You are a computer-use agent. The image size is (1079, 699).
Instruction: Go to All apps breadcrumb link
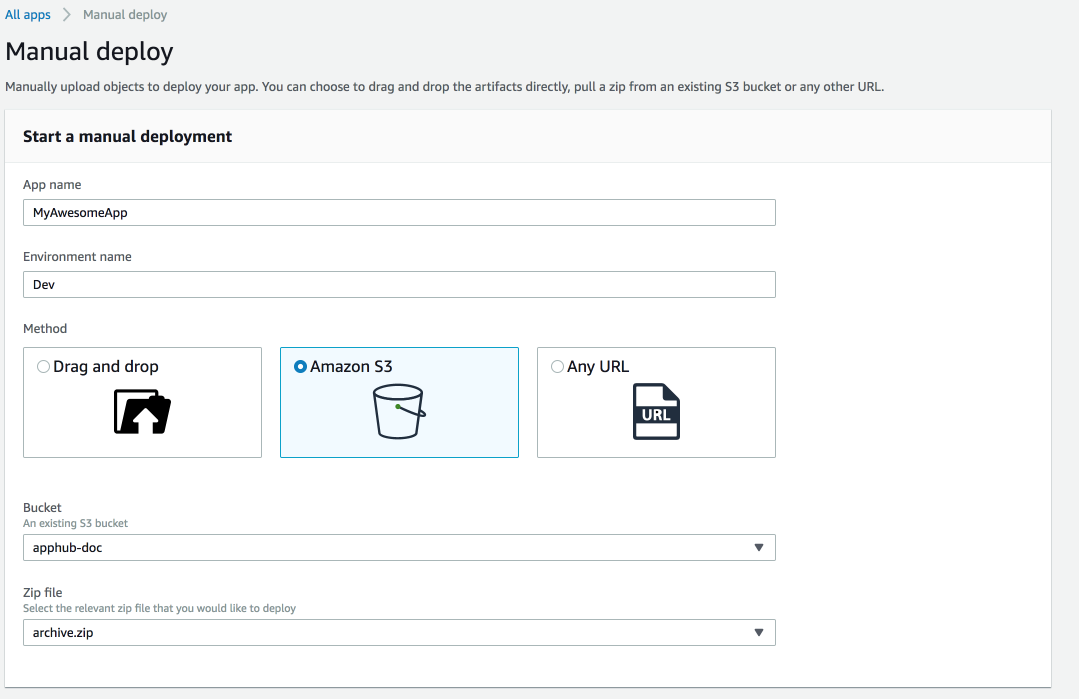click(x=28, y=14)
